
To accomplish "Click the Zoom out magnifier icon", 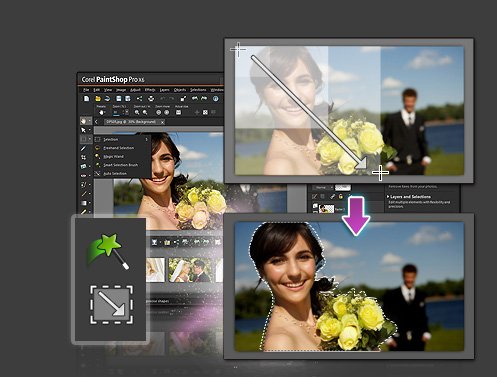I will 137,113.
